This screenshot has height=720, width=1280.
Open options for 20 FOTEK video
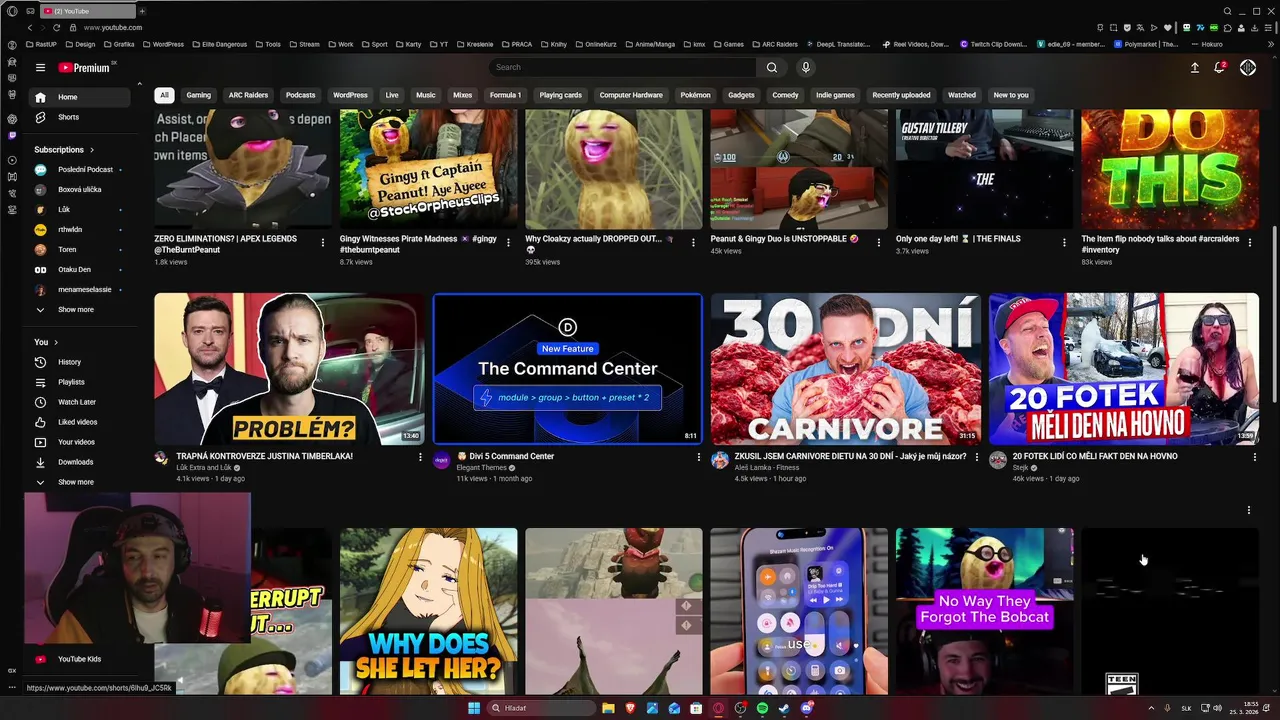(x=1254, y=457)
